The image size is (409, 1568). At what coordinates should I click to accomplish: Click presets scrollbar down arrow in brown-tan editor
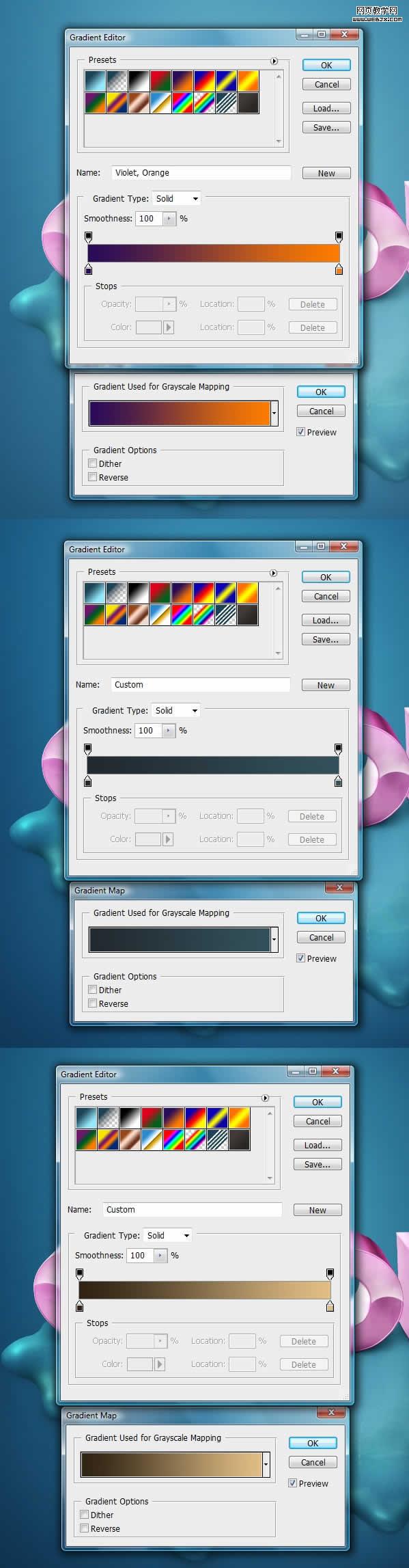pyautogui.click(x=270, y=1178)
